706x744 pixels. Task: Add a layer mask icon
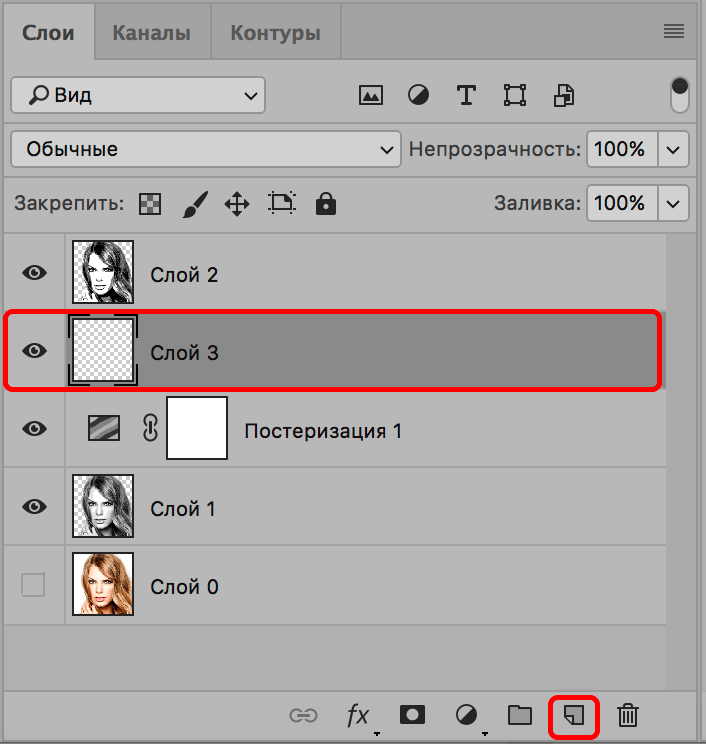pyautogui.click(x=411, y=715)
